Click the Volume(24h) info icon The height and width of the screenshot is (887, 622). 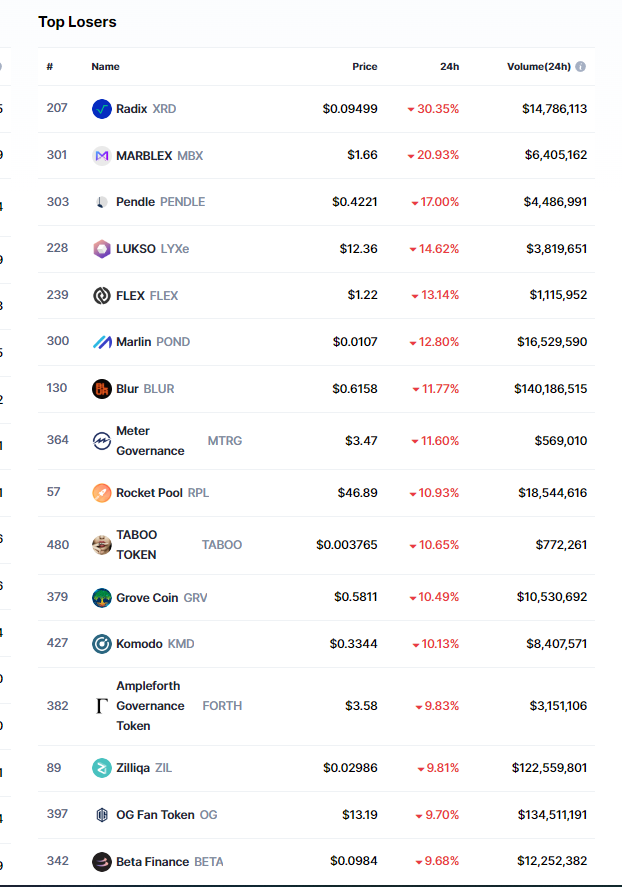(x=581, y=67)
